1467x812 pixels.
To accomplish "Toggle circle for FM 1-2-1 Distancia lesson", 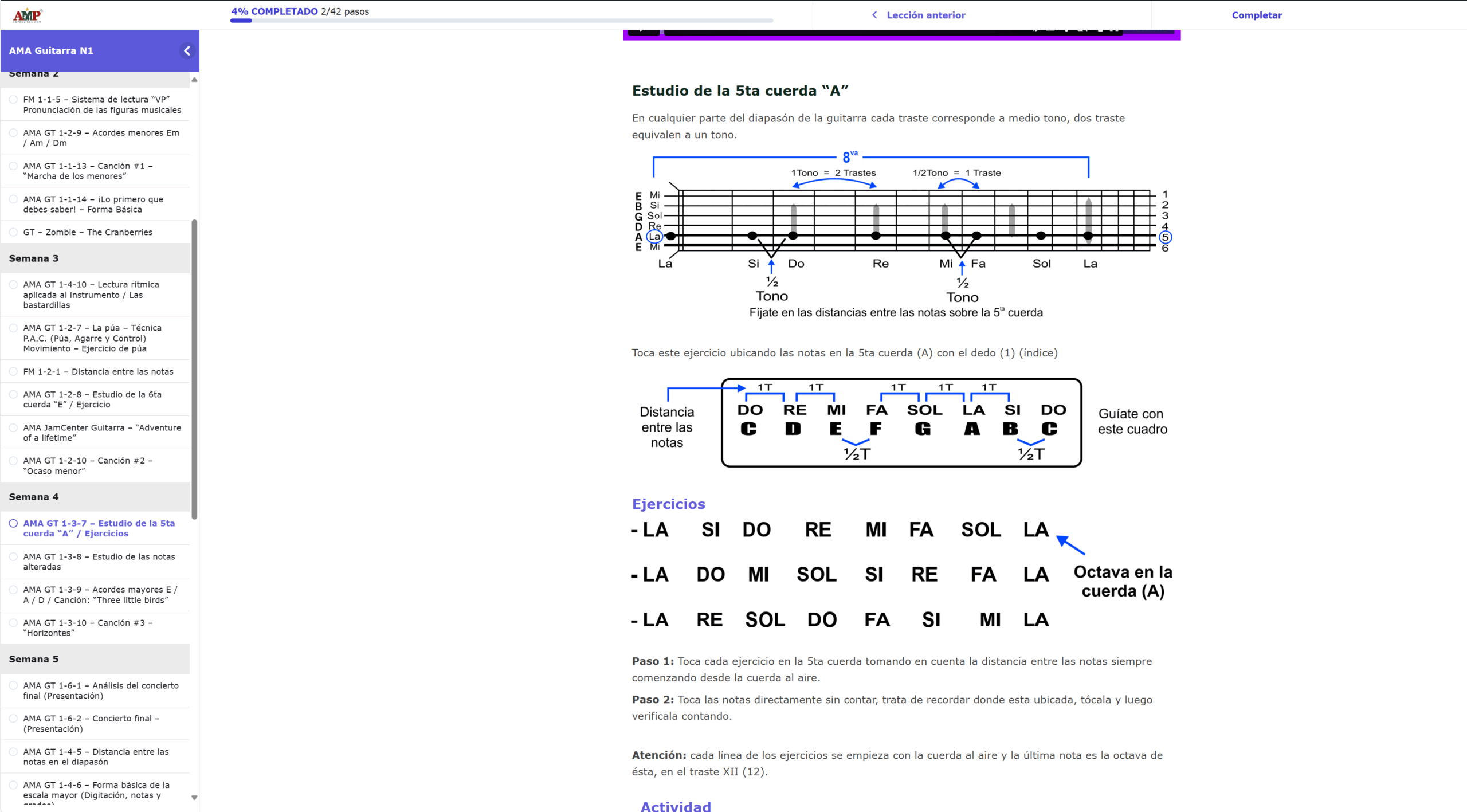I will point(13,371).
